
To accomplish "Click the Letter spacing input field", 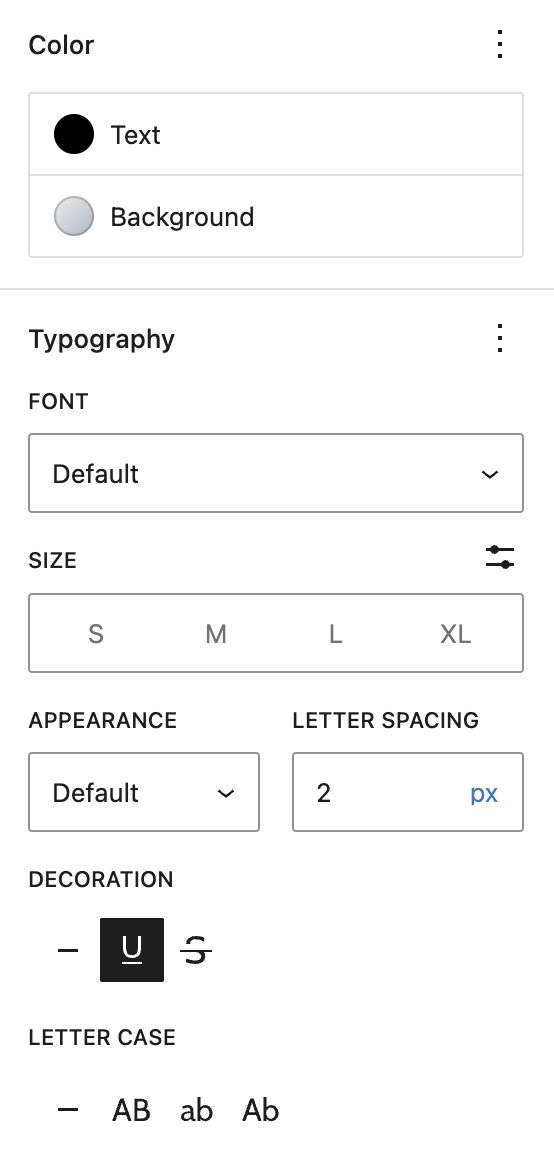I will coord(378,793).
